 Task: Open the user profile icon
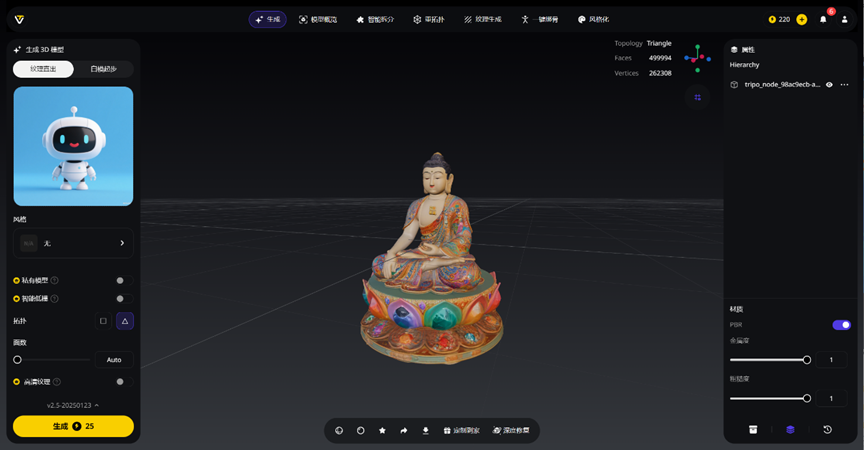844,19
